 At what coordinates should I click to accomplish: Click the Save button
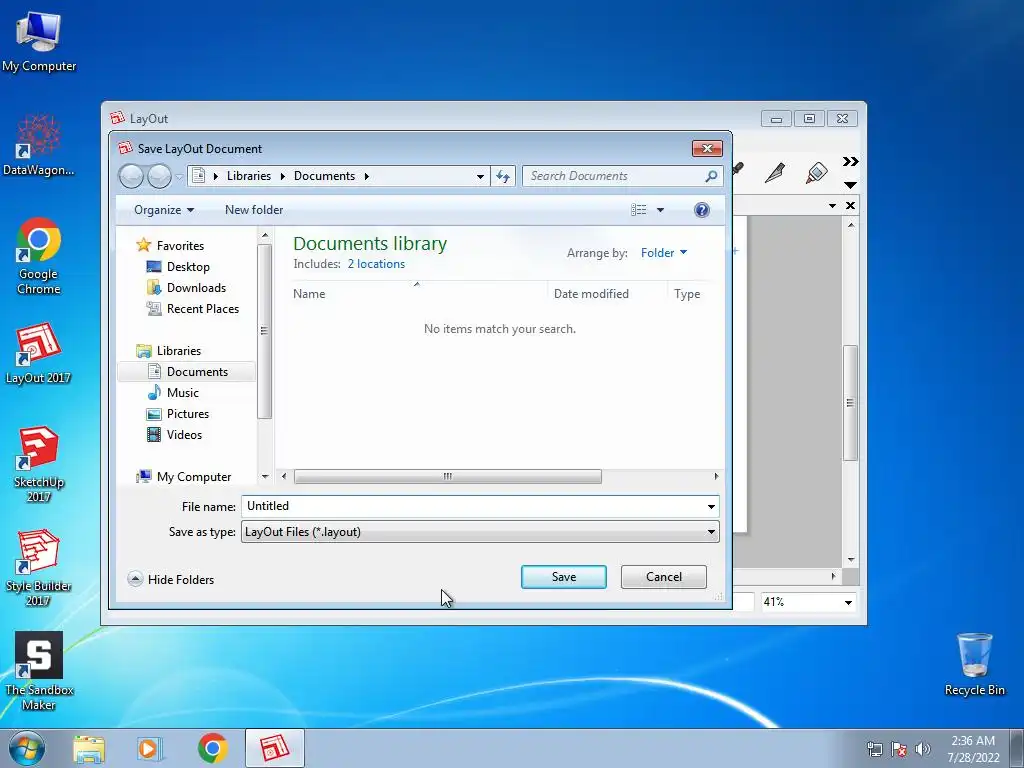pos(564,577)
